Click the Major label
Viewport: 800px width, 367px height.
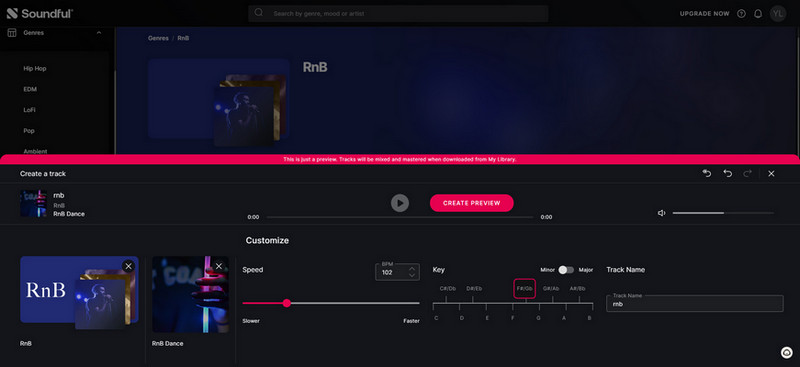click(586, 270)
